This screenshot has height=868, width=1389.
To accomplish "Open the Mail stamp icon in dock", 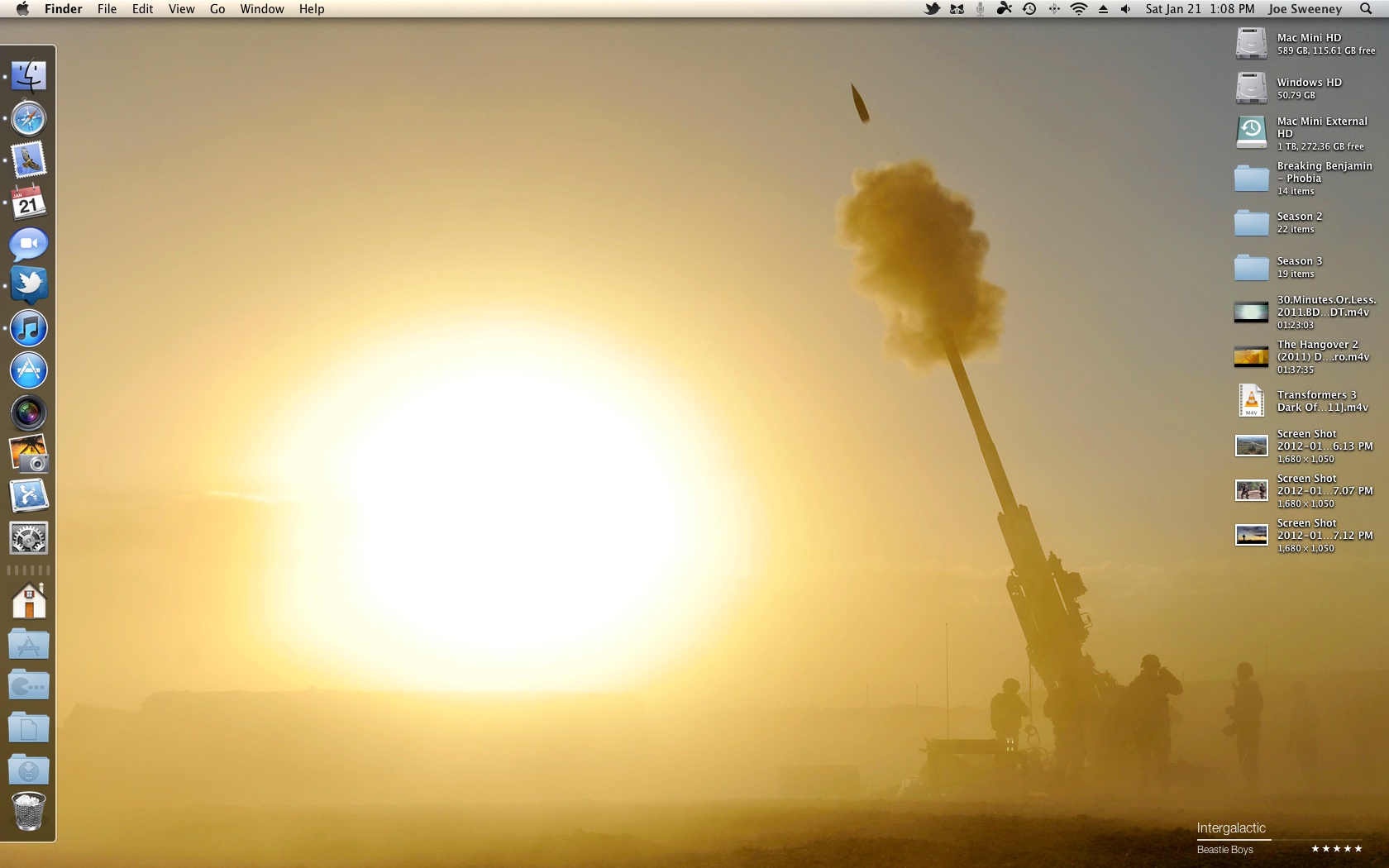I will click(x=29, y=160).
